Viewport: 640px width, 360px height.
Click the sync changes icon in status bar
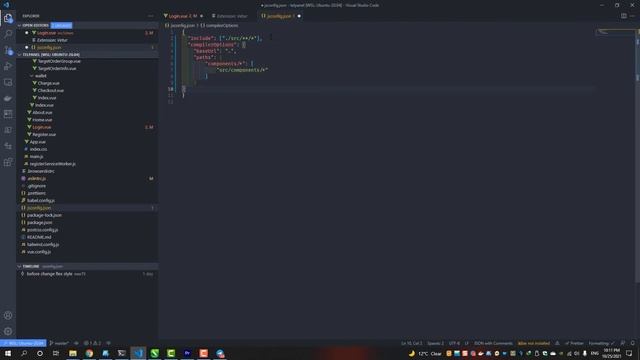[76, 343]
